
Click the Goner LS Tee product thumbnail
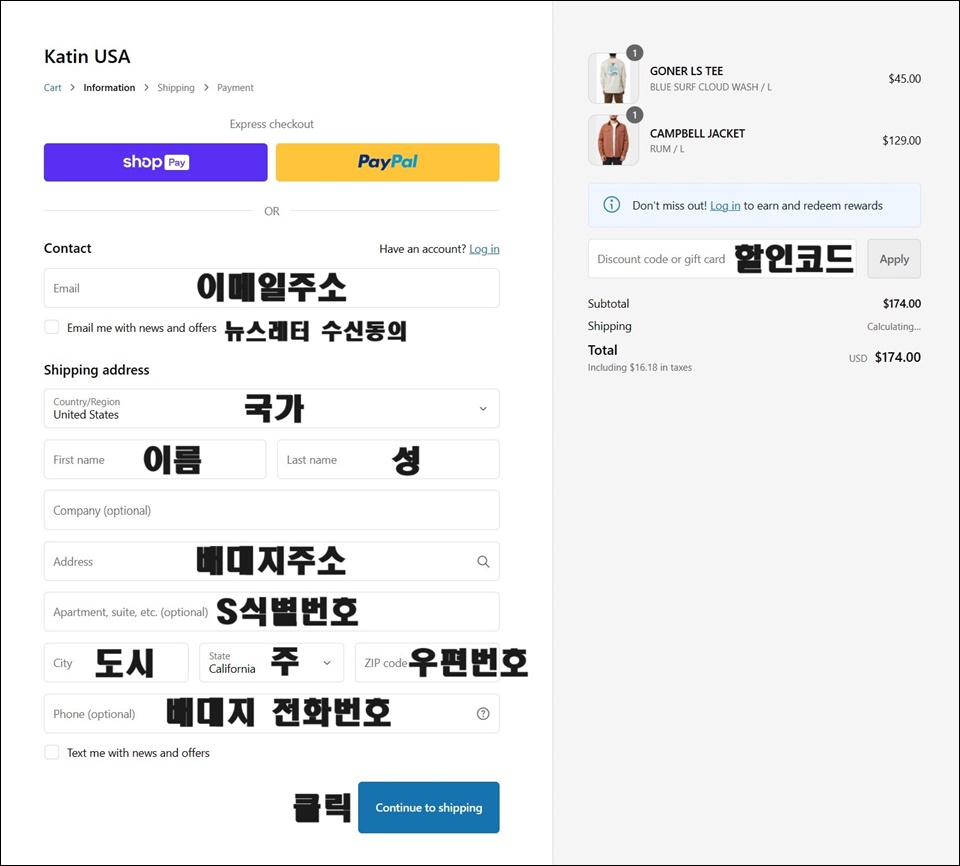coord(613,78)
